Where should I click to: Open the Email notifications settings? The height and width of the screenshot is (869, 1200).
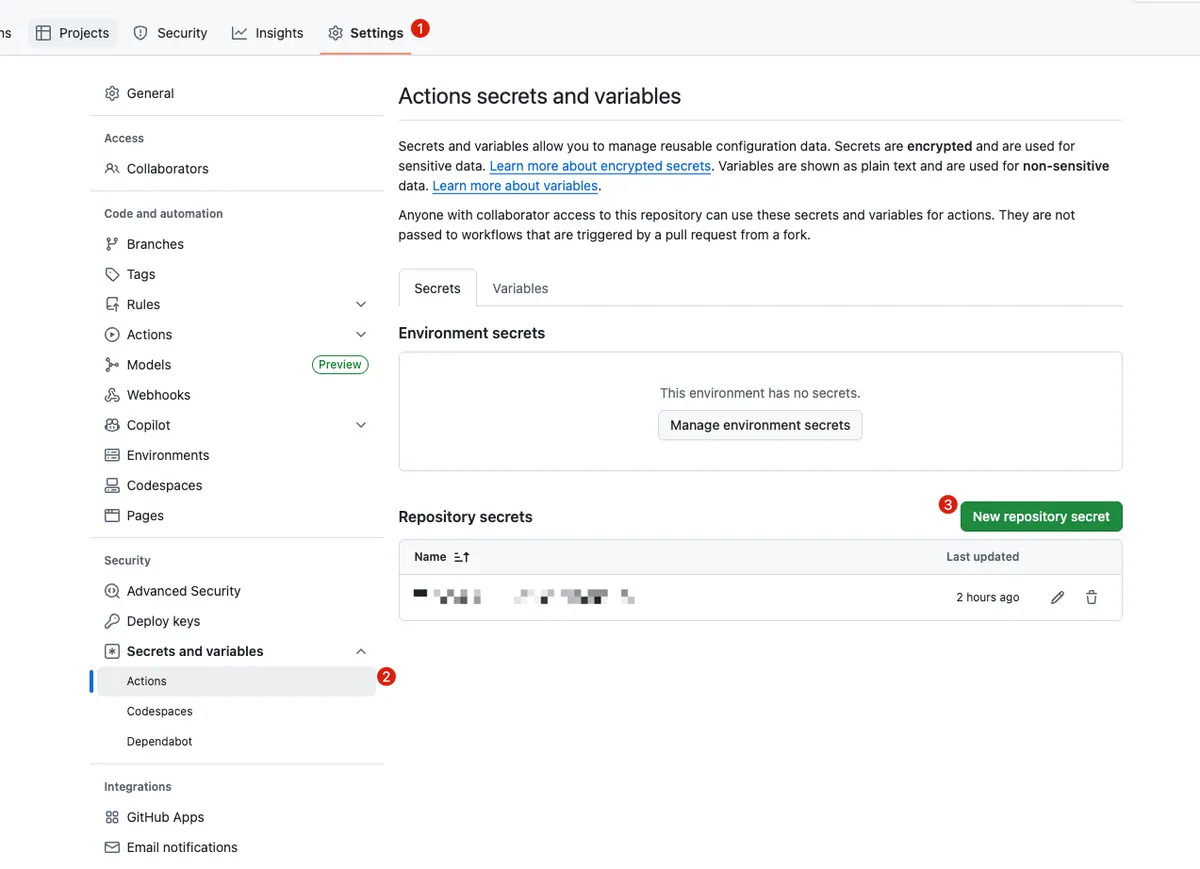pos(181,847)
